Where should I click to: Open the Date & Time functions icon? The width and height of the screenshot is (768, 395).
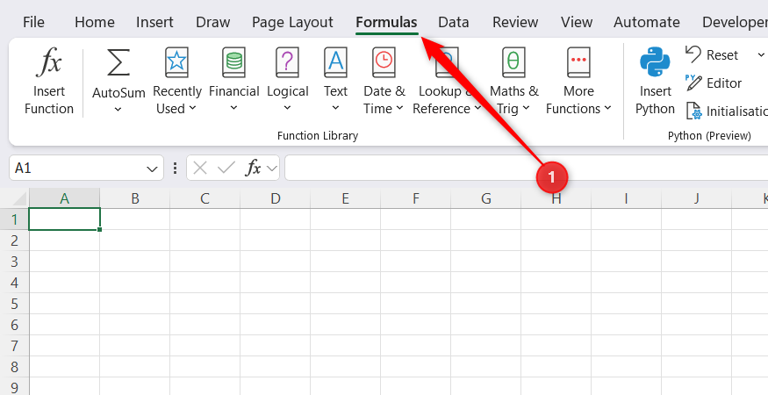(x=384, y=62)
